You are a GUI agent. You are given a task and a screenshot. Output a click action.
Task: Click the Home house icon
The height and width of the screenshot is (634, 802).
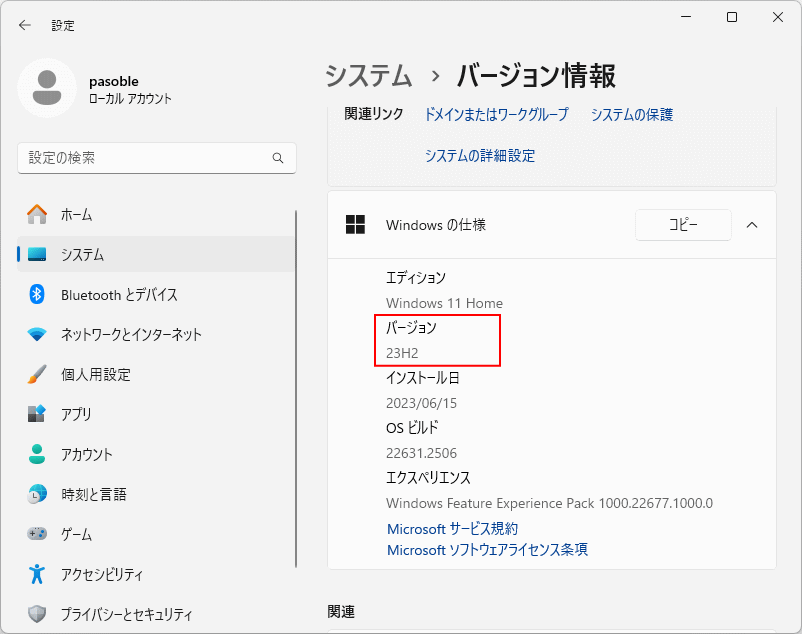tap(37, 214)
